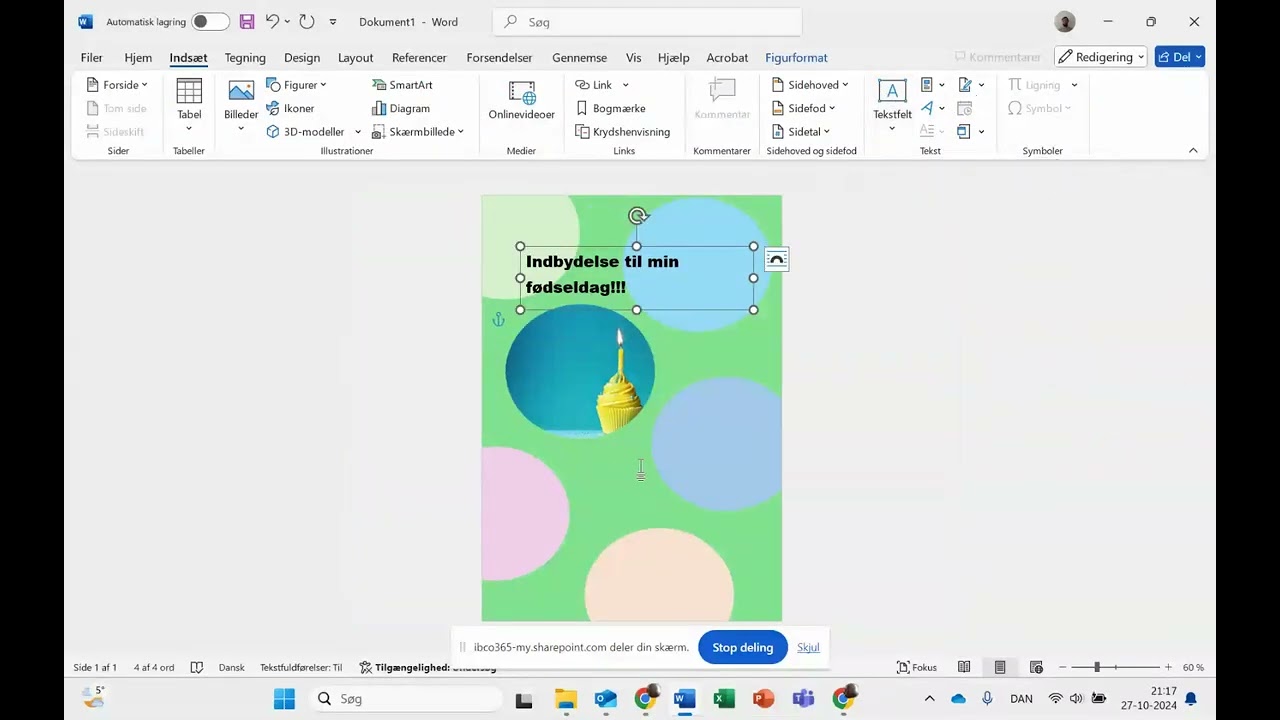Click the Skjul link
Viewport: 1280px width, 720px height.
[x=808, y=647]
